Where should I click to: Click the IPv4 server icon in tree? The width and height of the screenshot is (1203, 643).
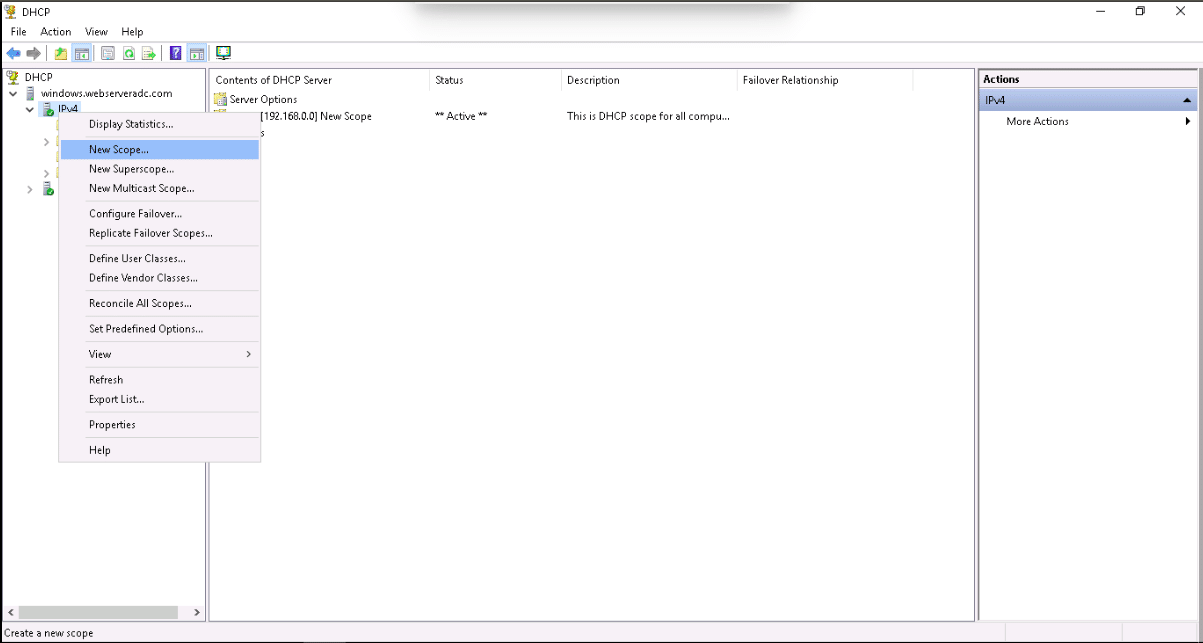tap(48, 109)
